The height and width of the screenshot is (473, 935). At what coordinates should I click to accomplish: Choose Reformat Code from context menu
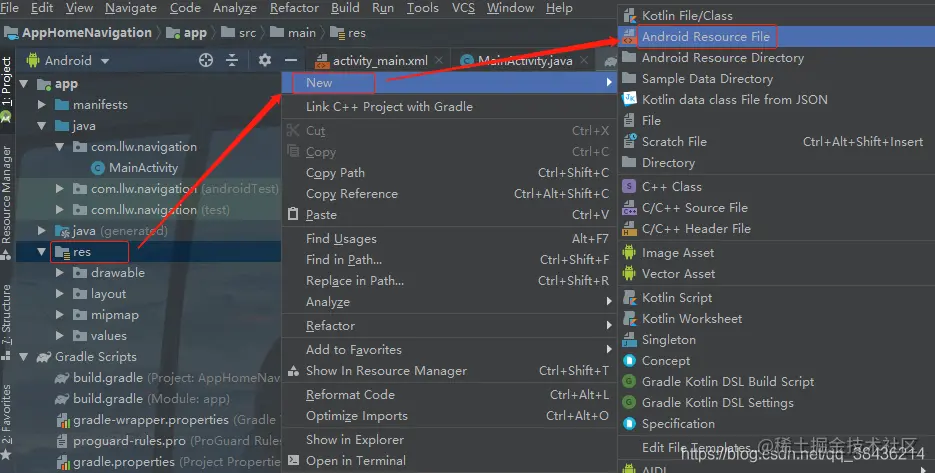[x=449, y=395]
